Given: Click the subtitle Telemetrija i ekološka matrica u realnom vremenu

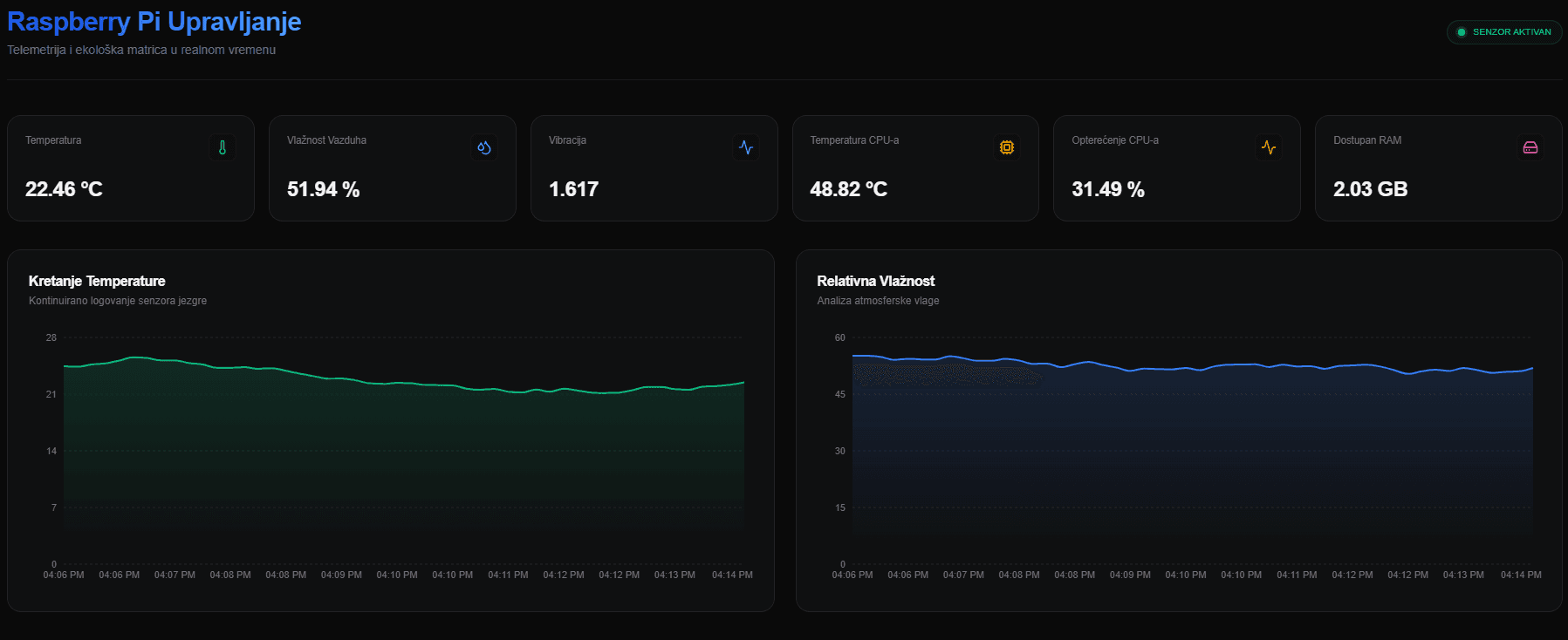Looking at the screenshot, I should [141, 50].
